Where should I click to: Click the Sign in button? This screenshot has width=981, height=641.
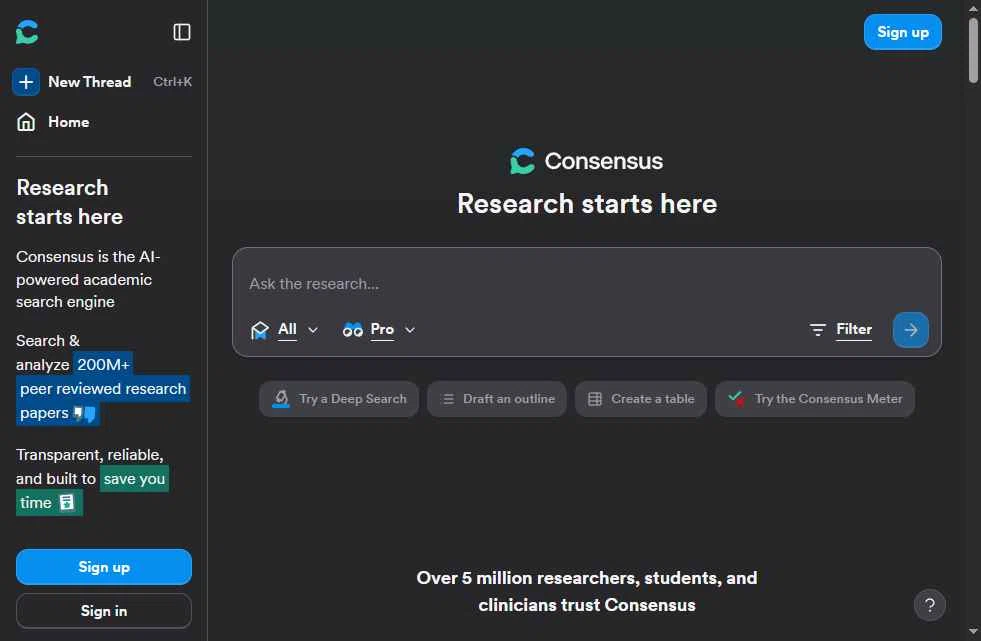point(104,611)
